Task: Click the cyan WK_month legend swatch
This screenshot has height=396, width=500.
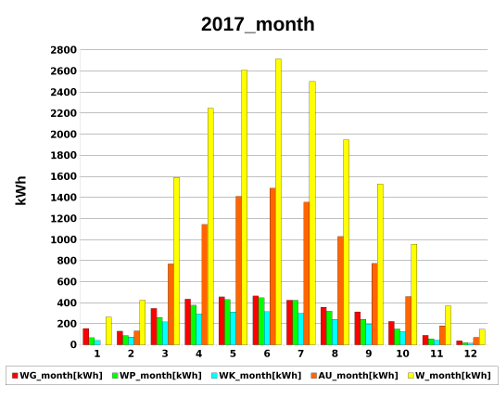Action: 214,376
